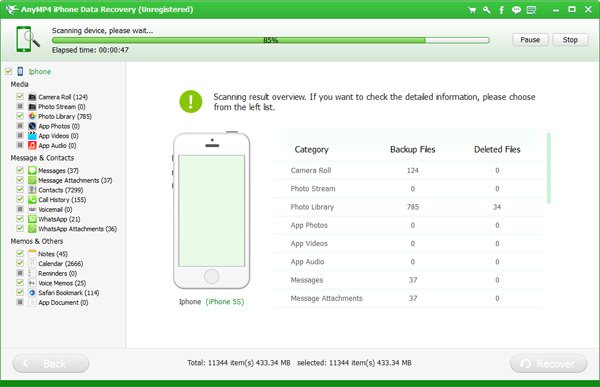Open Calendar (2666) category

click(x=60, y=264)
